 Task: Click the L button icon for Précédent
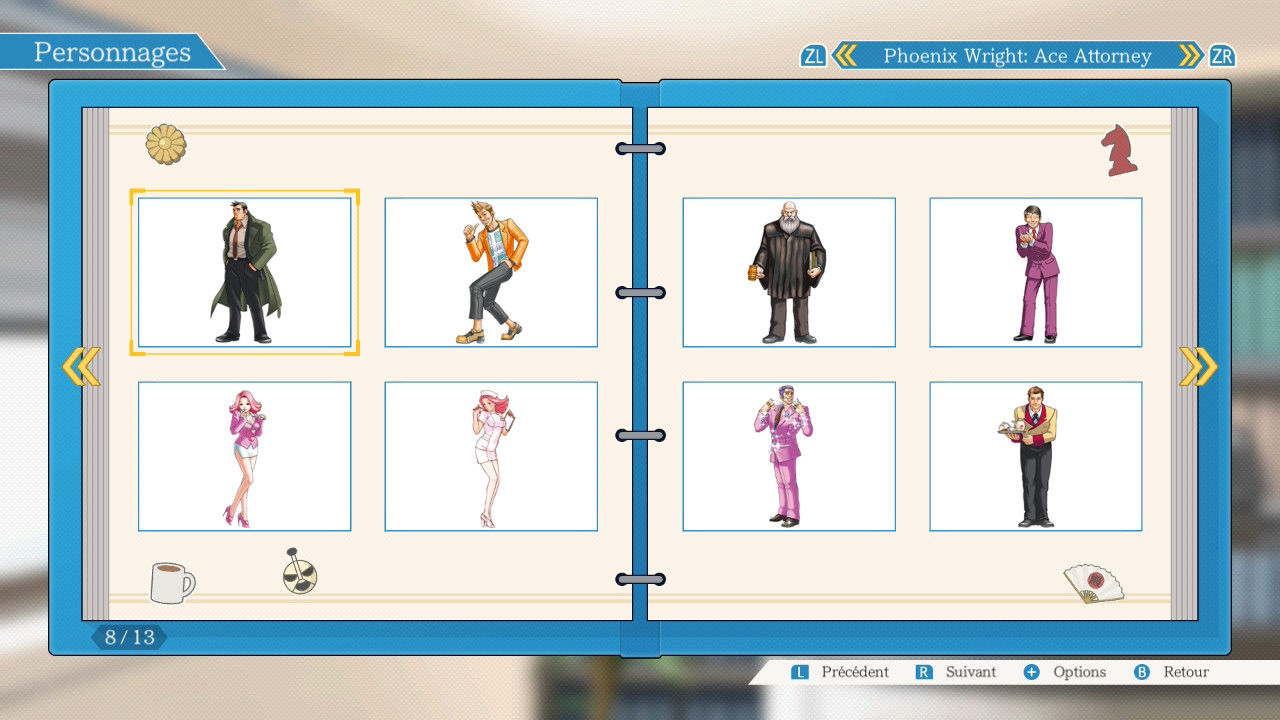pos(800,672)
